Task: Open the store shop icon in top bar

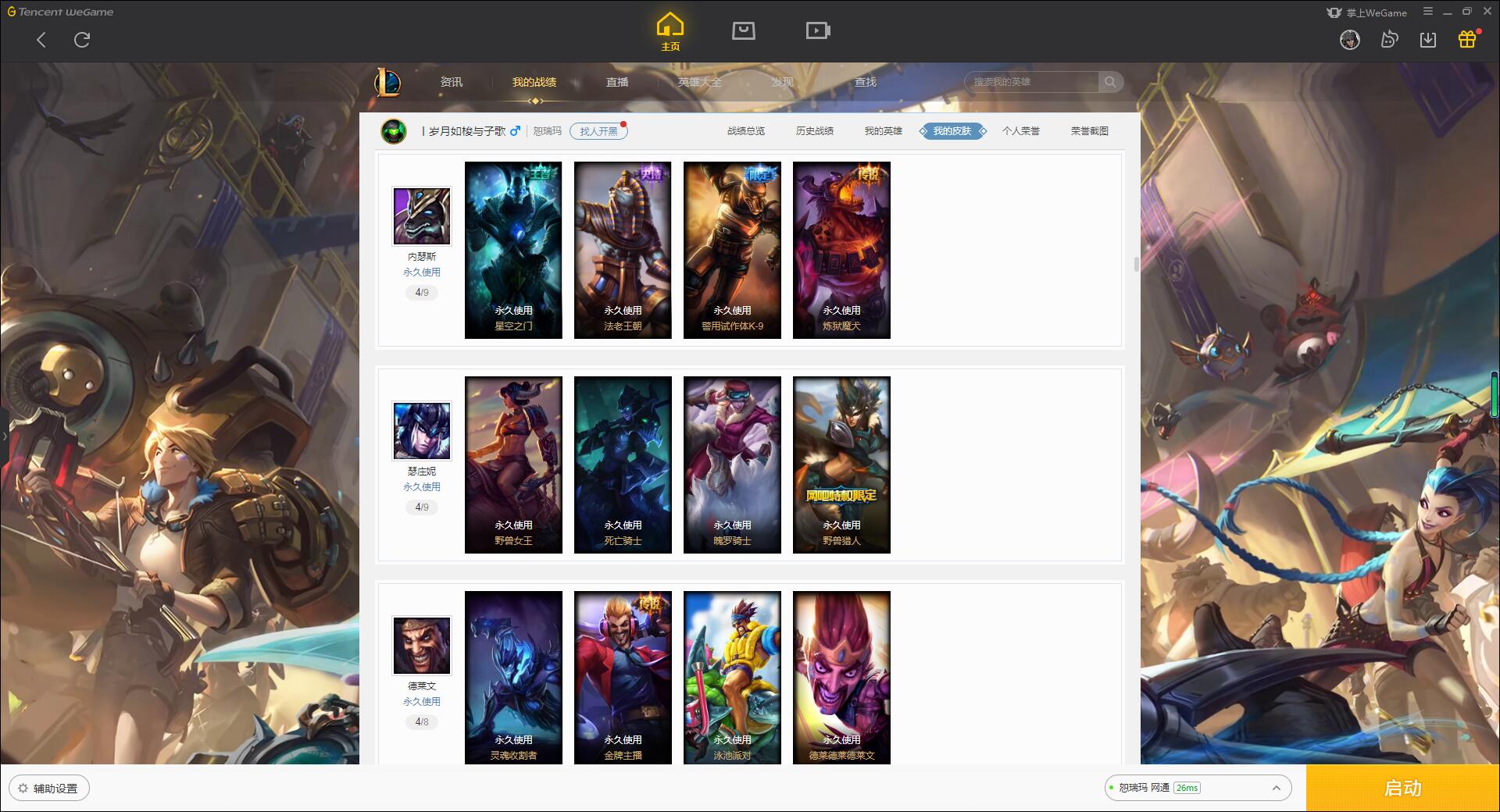Action: pos(744,30)
